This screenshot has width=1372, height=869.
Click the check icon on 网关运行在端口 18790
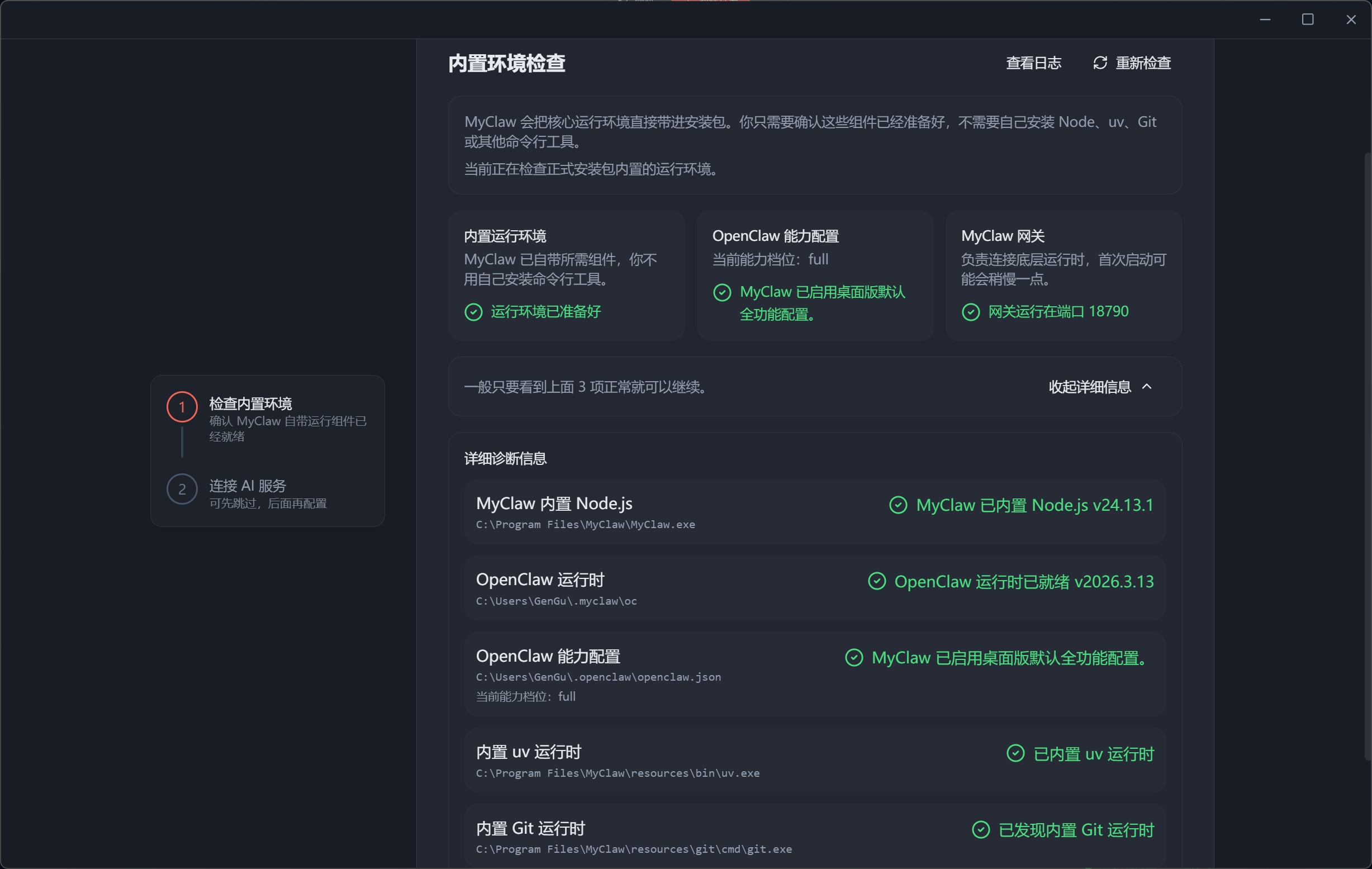(x=970, y=312)
